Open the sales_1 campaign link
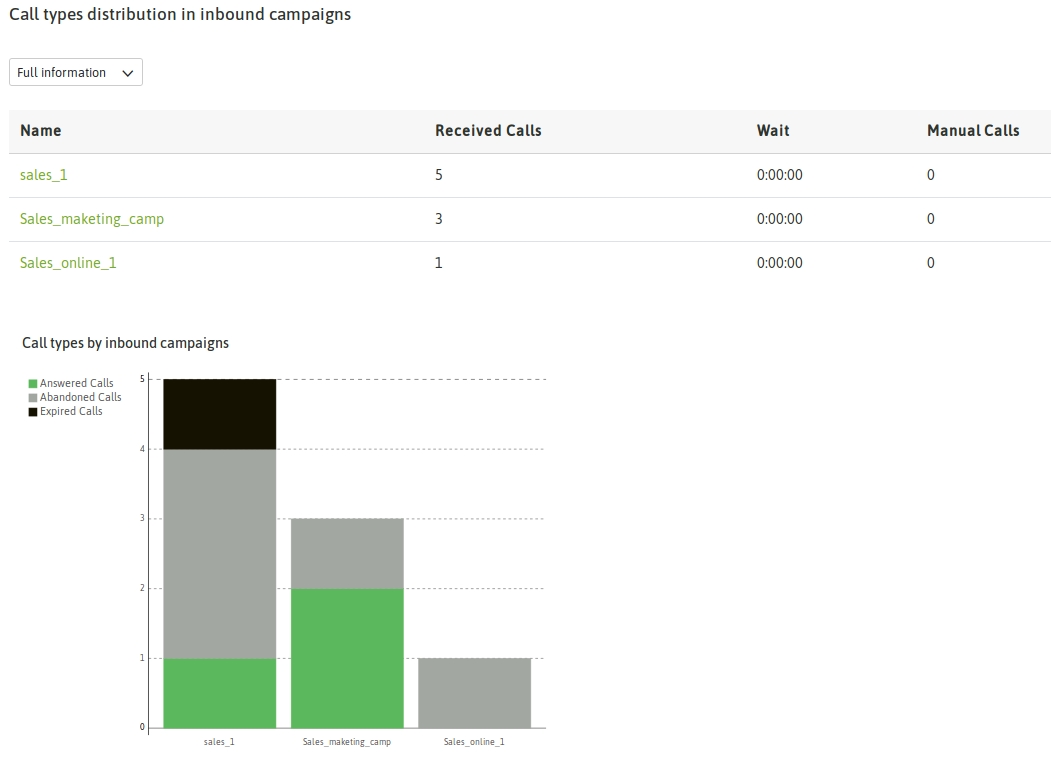The height and width of the screenshot is (758, 1051). [44, 175]
